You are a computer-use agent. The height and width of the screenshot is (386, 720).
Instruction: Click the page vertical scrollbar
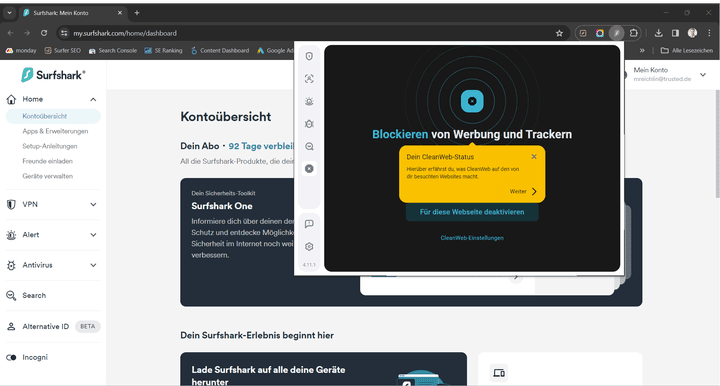tap(717, 144)
